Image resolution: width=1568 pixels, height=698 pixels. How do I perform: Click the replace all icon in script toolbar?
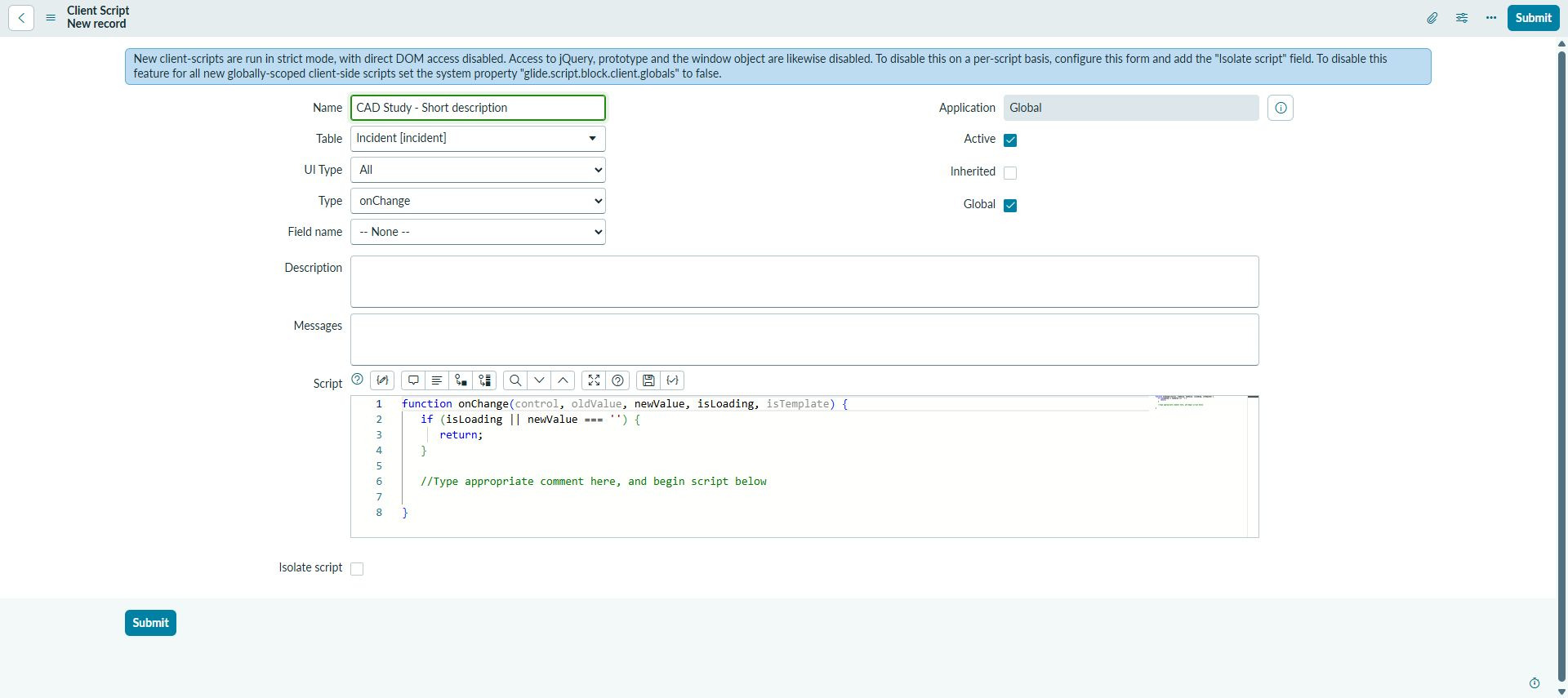click(x=485, y=380)
